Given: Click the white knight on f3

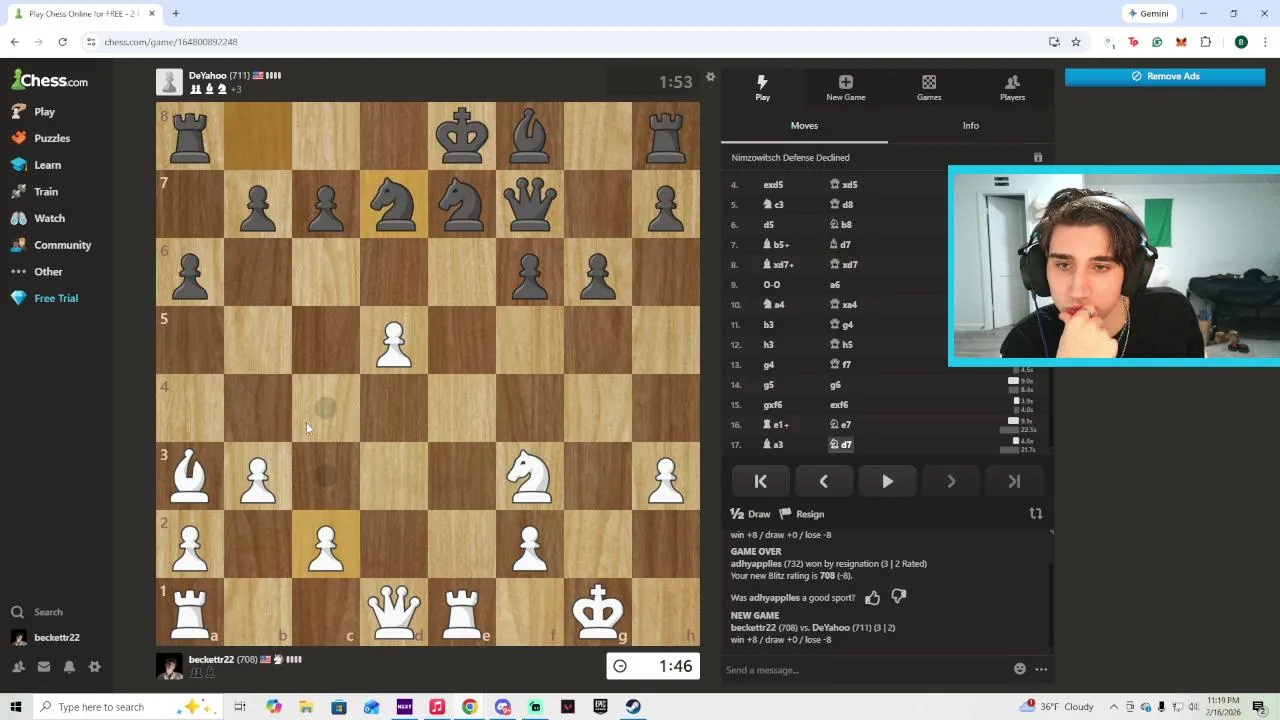Looking at the screenshot, I should coord(530,476).
